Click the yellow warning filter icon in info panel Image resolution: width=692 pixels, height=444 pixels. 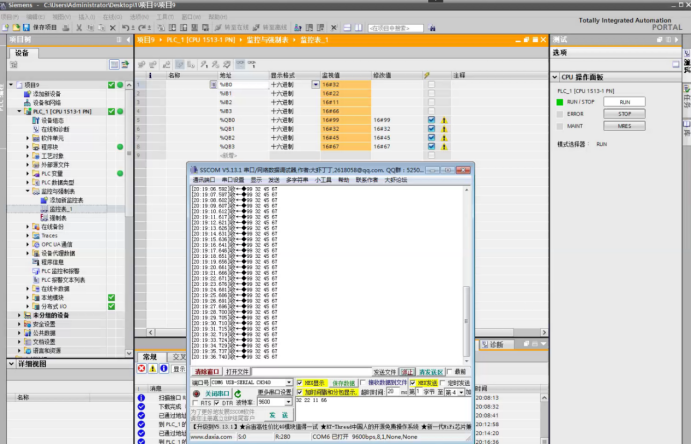[153, 368]
